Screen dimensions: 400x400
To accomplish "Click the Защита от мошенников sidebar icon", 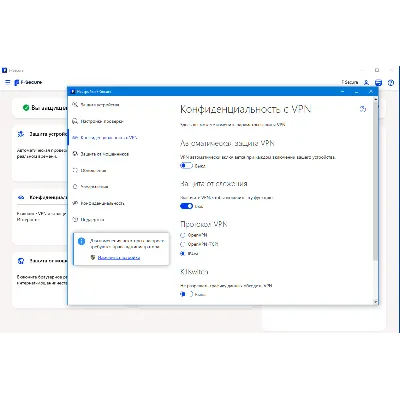I will (75, 154).
